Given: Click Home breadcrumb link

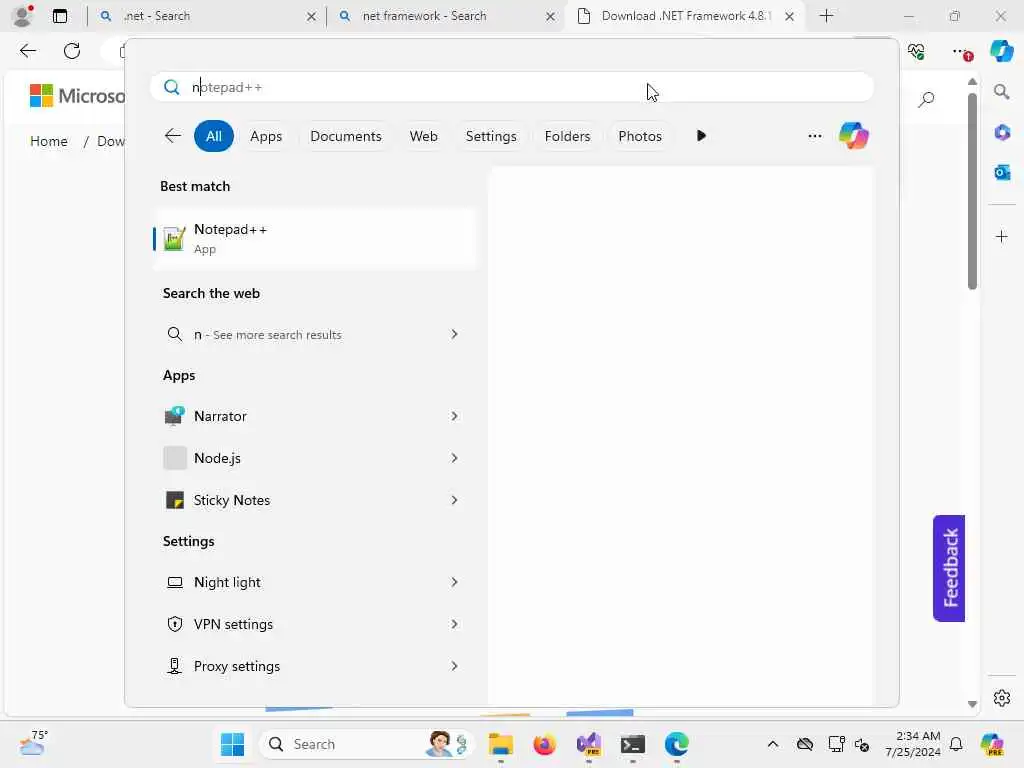Looking at the screenshot, I should tap(49, 141).
